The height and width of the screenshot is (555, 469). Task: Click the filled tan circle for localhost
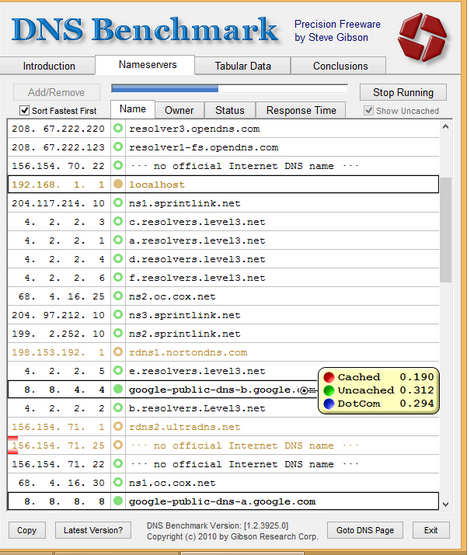[118, 184]
